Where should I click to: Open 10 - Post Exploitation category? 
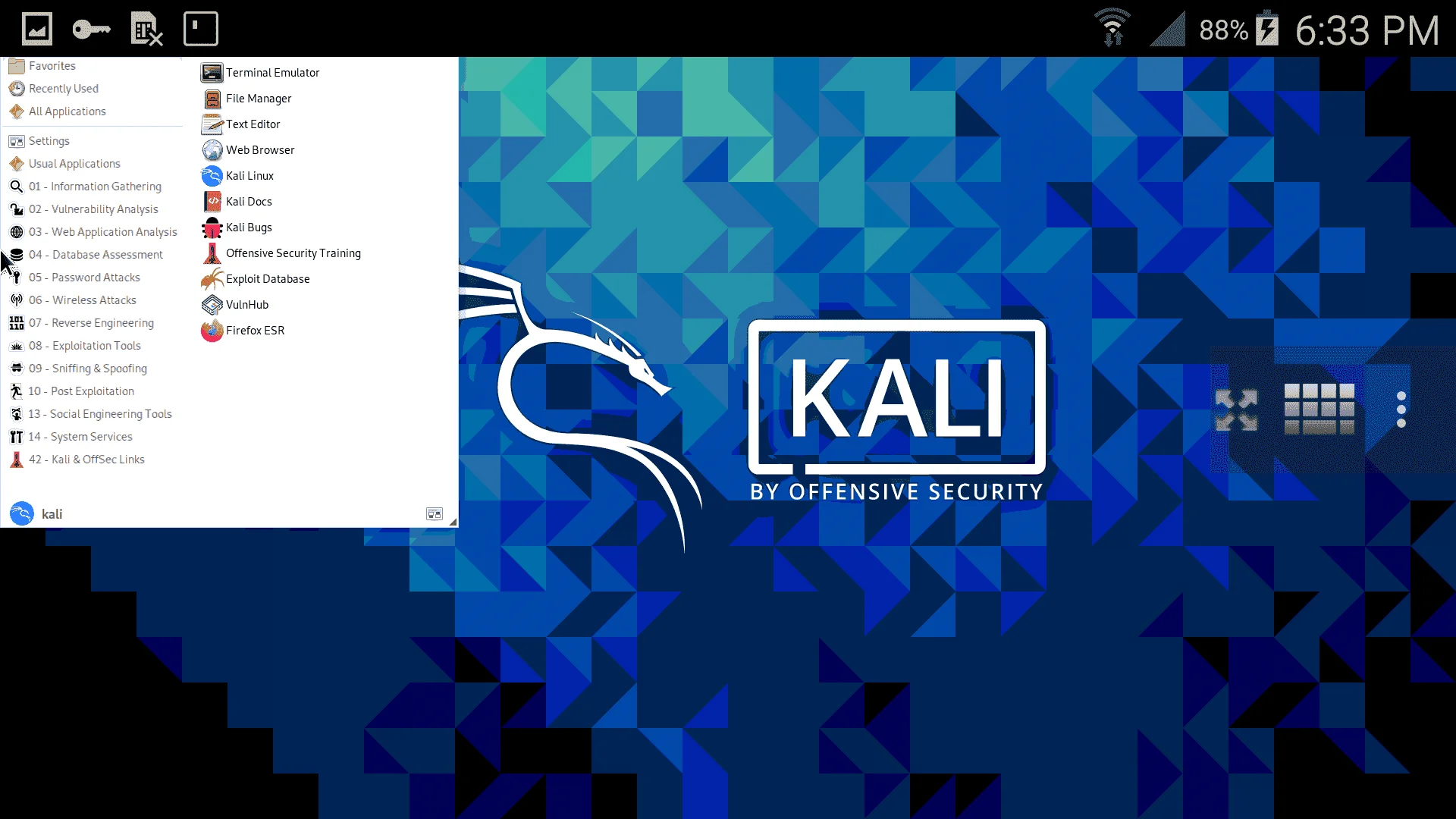click(71, 391)
